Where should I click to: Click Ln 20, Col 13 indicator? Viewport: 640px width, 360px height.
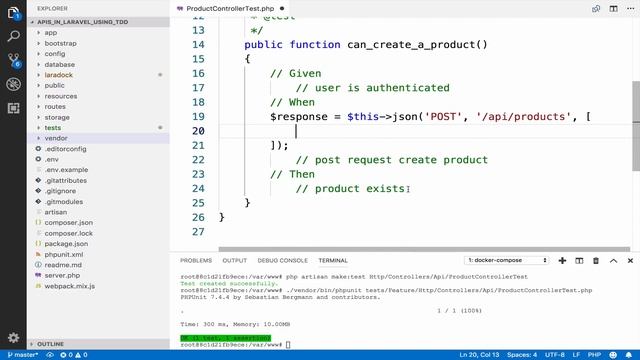point(479,355)
